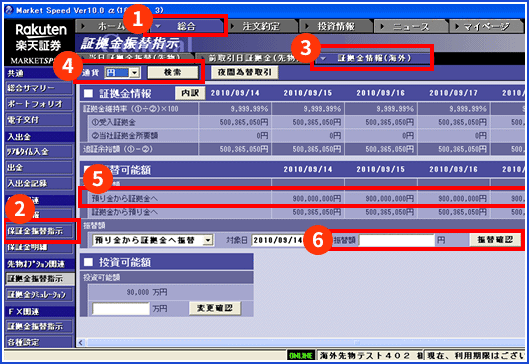Image resolution: width=529 pixels, height=364 pixels.
Task: Open 出金 in the sidebar
Action: point(39,168)
